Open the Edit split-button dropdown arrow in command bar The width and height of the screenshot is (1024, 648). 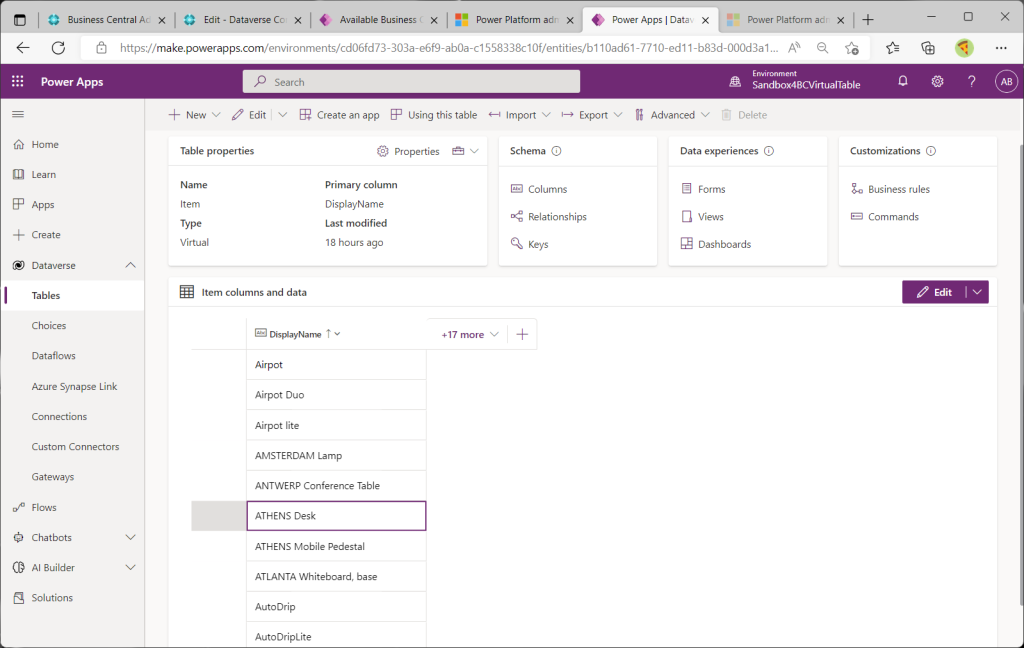[283, 115]
